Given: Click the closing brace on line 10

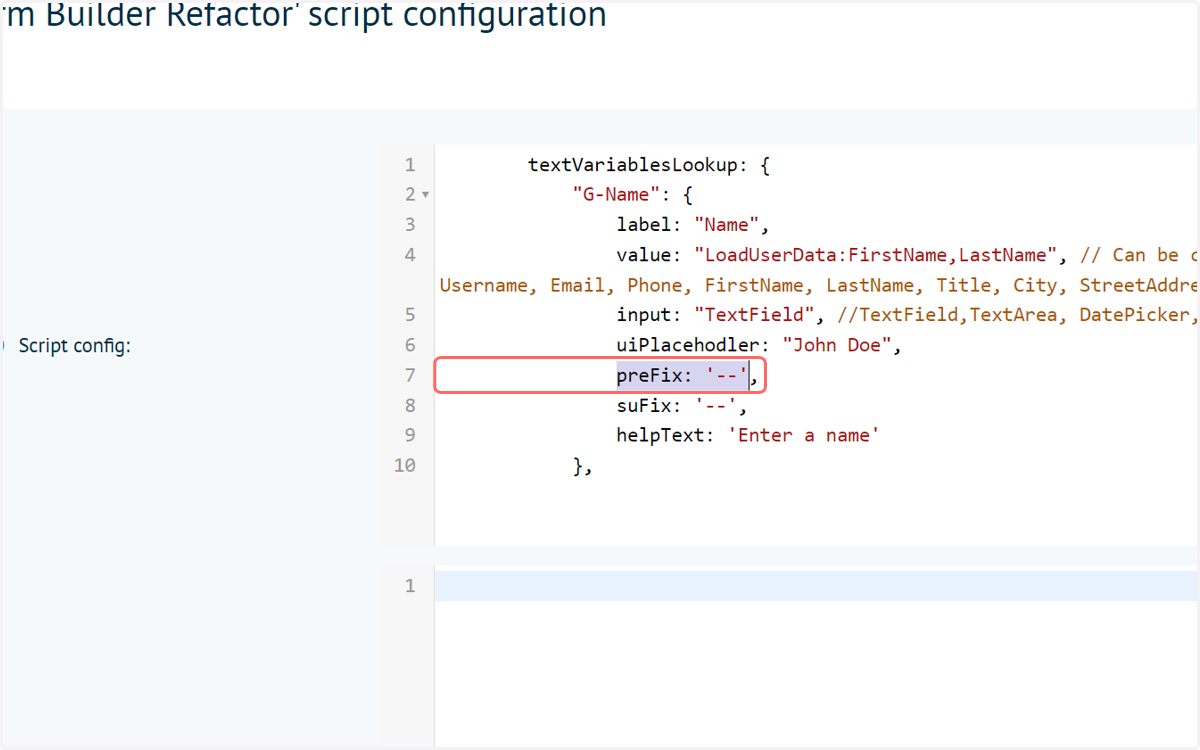Looking at the screenshot, I should tap(583, 465).
